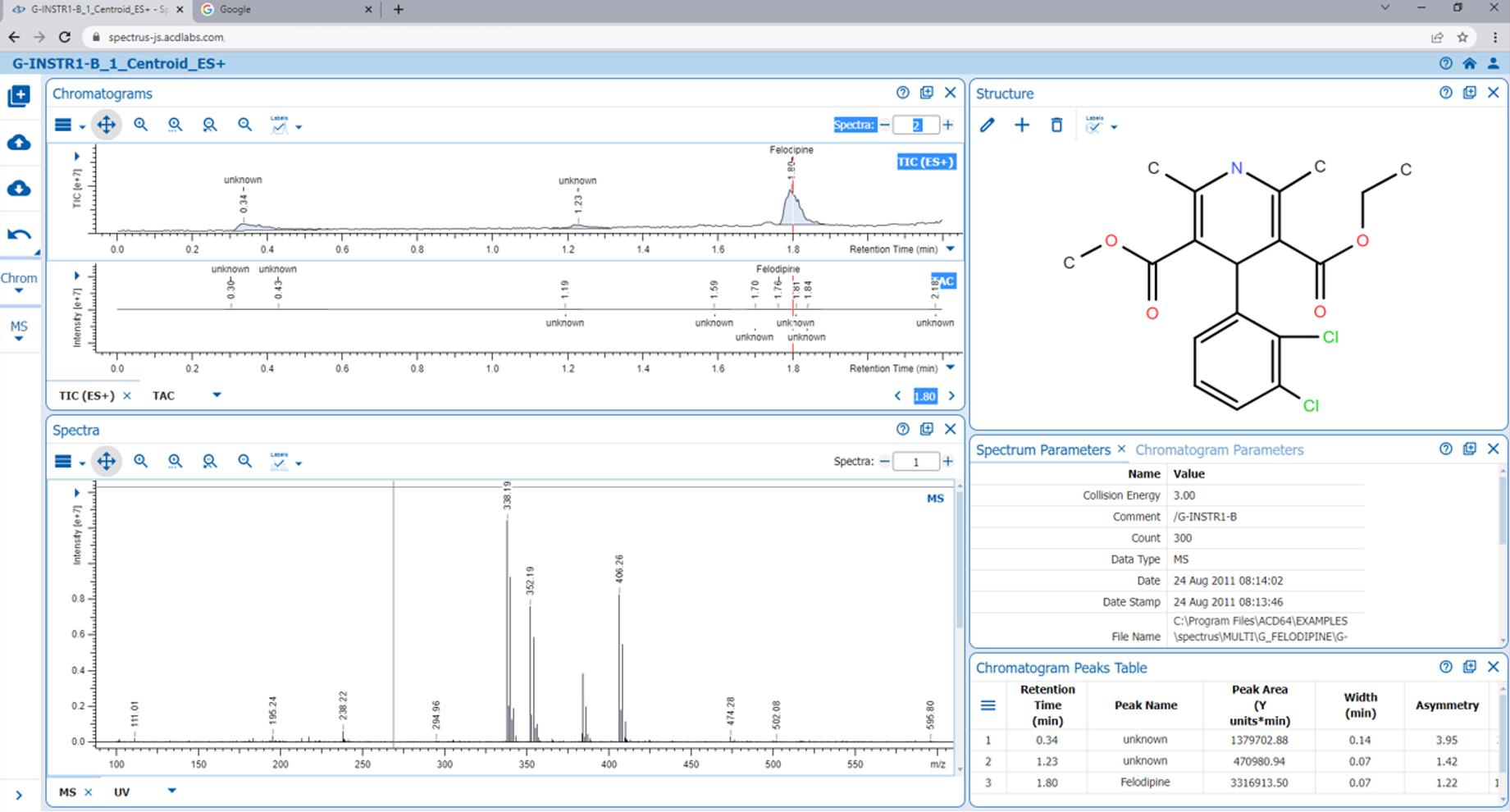Select the pan tool in Chromatograms toolbar
1510x812 pixels.
pos(106,125)
